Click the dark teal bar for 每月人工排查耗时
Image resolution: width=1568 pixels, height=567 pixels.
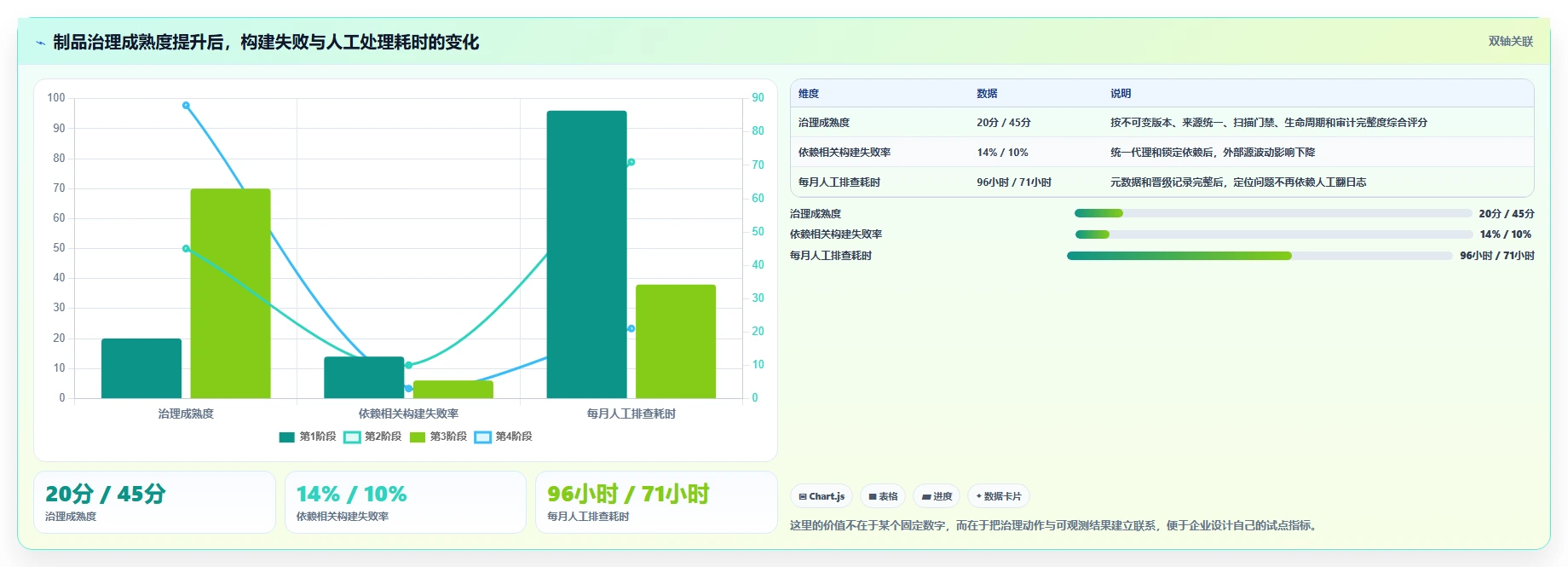[586, 254]
